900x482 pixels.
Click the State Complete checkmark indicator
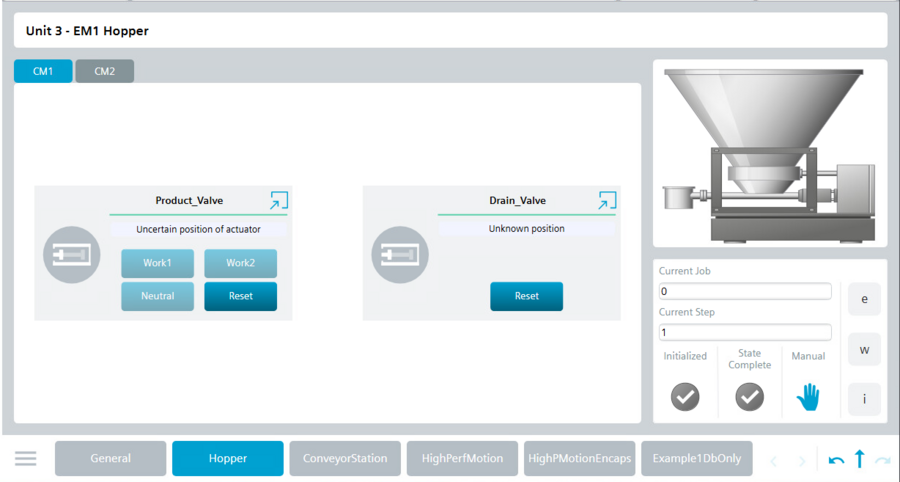tap(750, 397)
